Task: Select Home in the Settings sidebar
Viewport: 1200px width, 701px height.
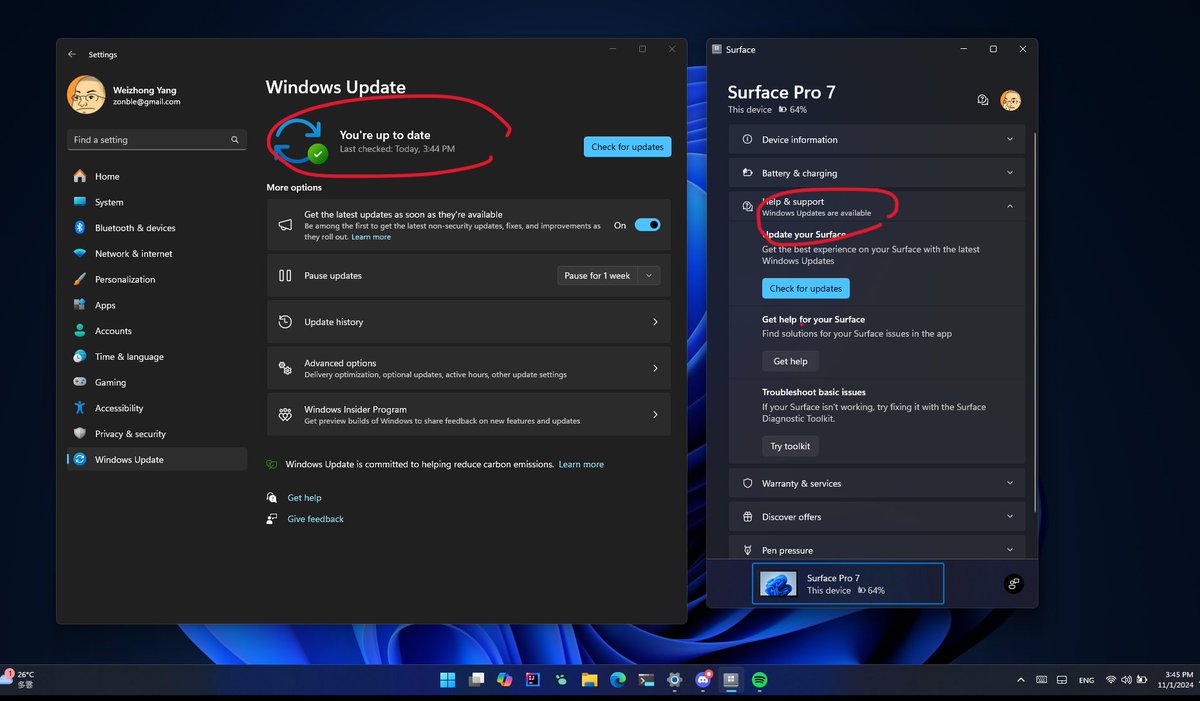Action: (x=157, y=176)
